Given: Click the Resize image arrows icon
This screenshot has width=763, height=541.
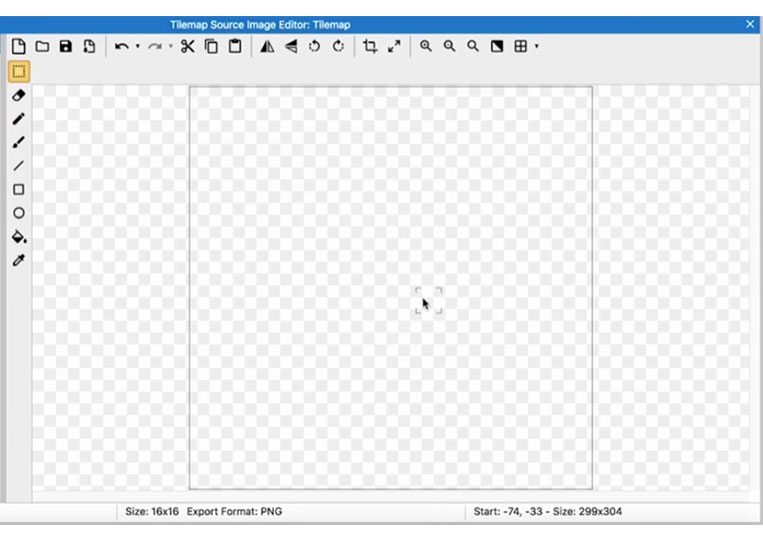Looking at the screenshot, I should click(394, 46).
